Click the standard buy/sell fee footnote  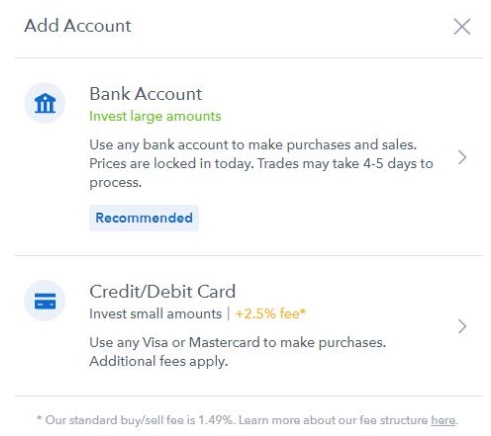pyautogui.click(x=247, y=420)
